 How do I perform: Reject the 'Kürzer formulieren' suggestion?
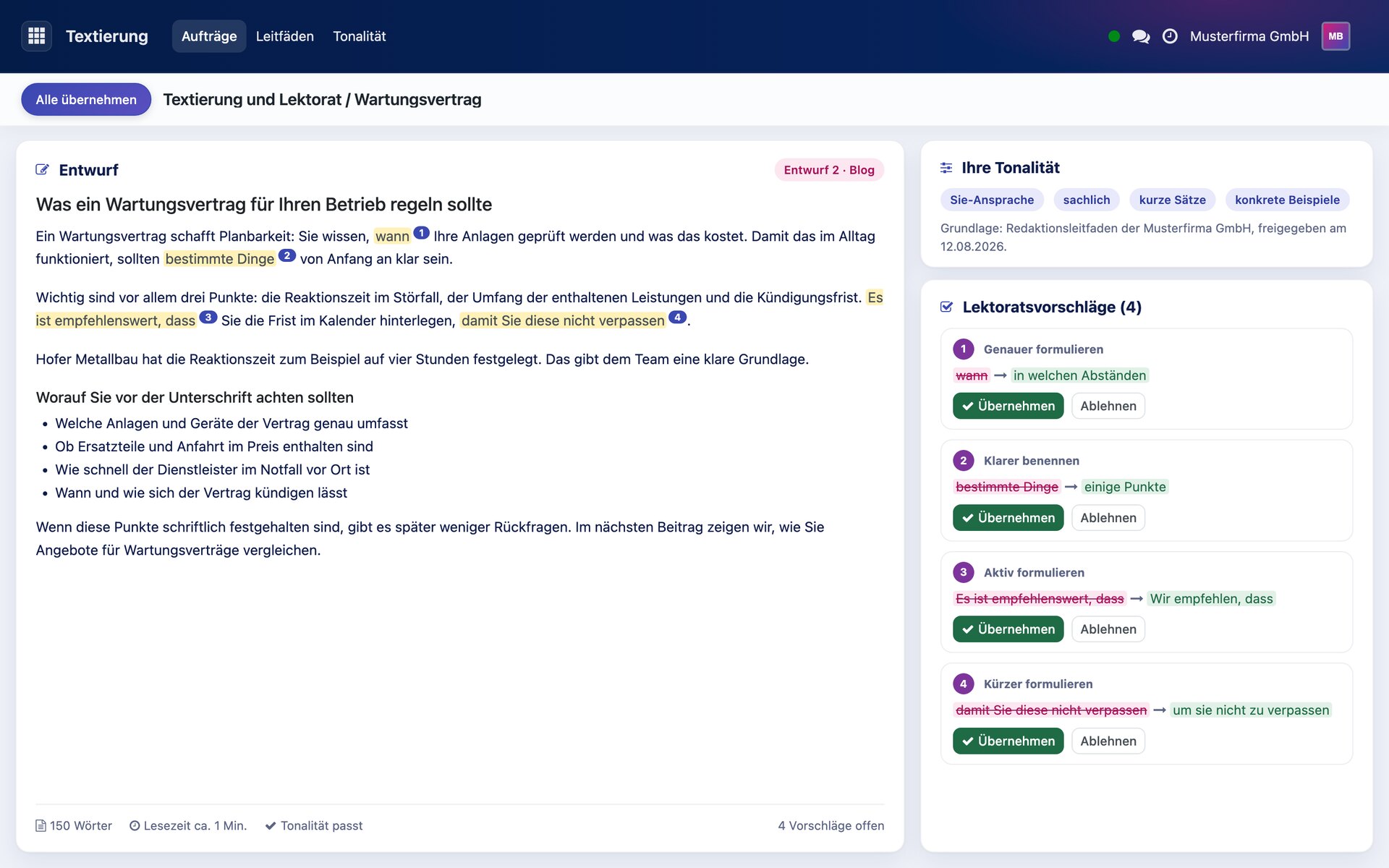(x=1108, y=741)
